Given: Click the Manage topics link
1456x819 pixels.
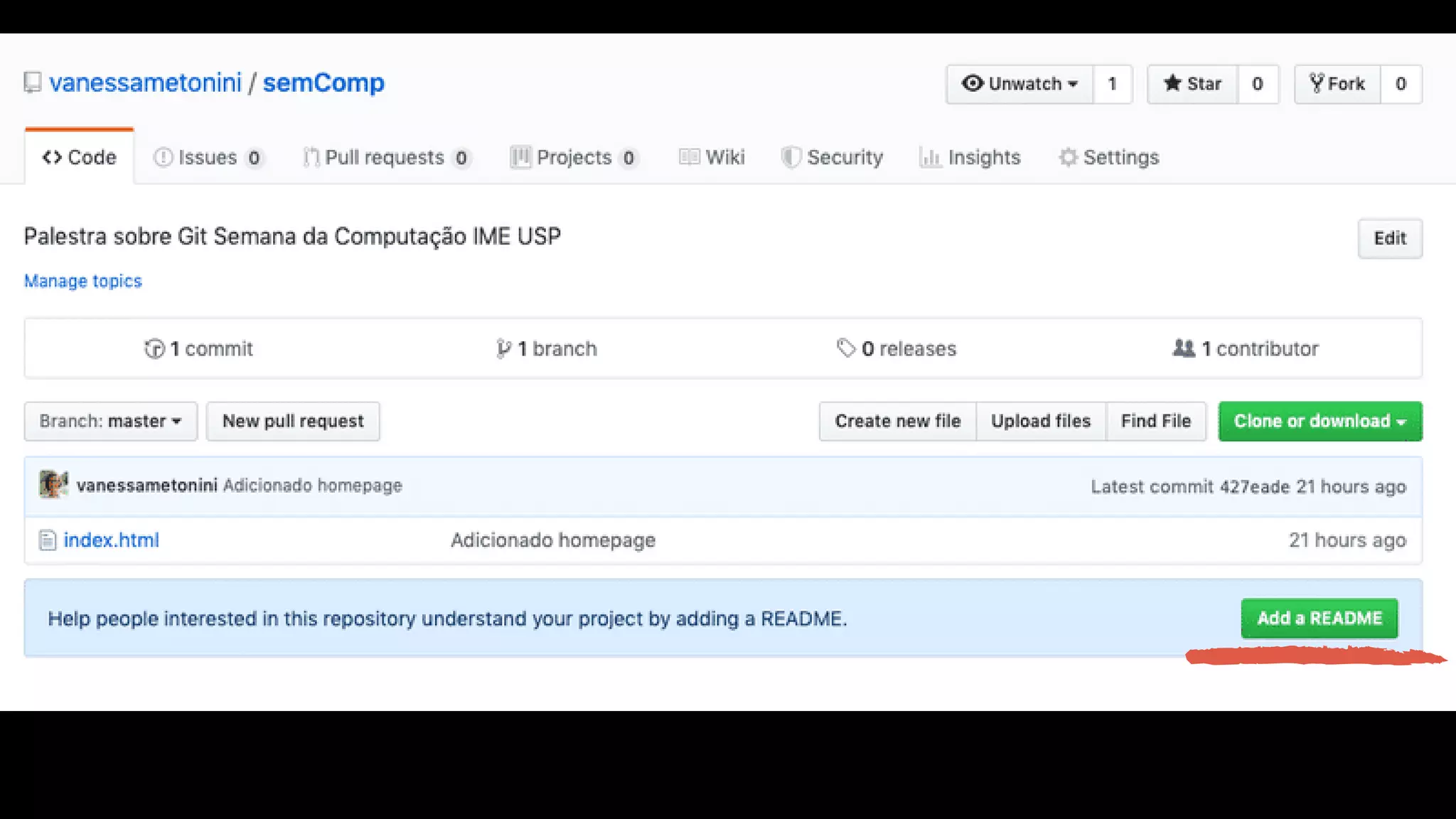Looking at the screenshot, I should coord(83,281).
